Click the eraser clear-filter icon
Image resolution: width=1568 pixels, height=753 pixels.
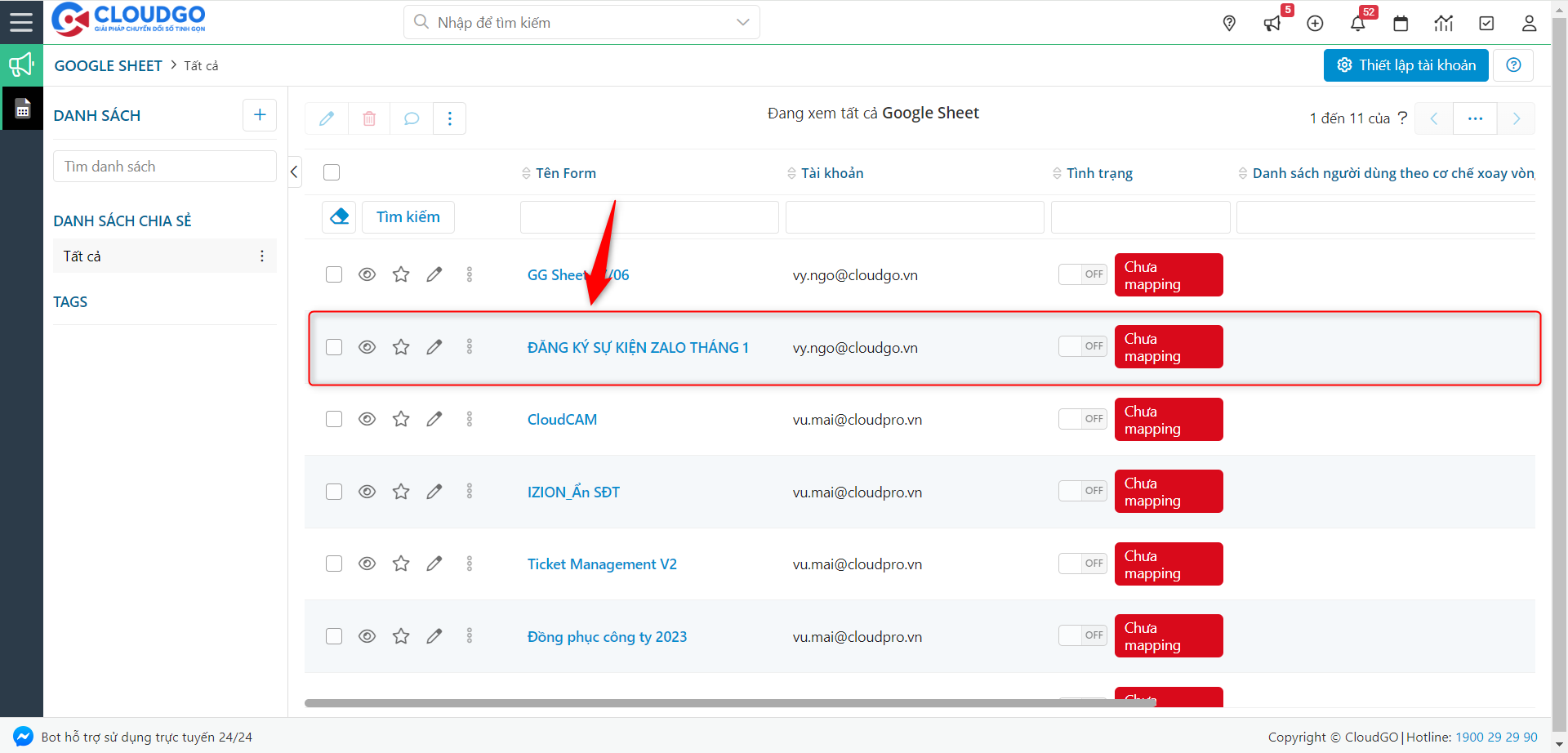pos(339,217)
